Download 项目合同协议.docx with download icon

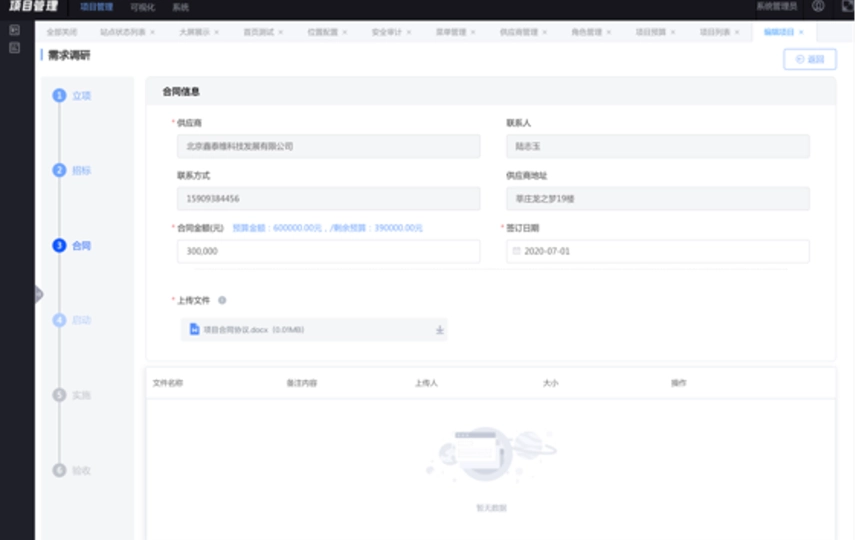click(439, 330)
